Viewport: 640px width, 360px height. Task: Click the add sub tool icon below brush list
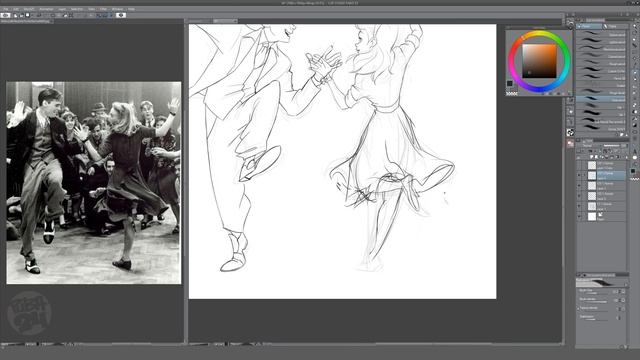(621, 134)
